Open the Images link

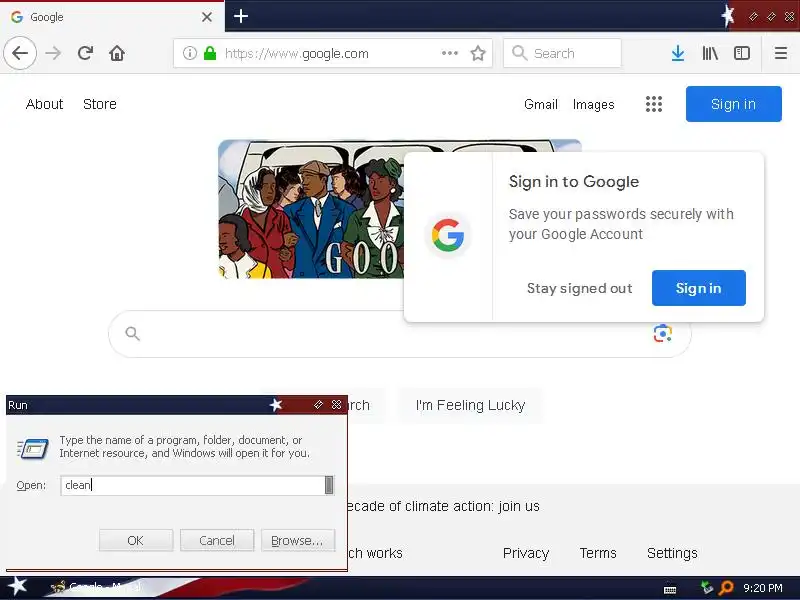[x=593, y=105]
